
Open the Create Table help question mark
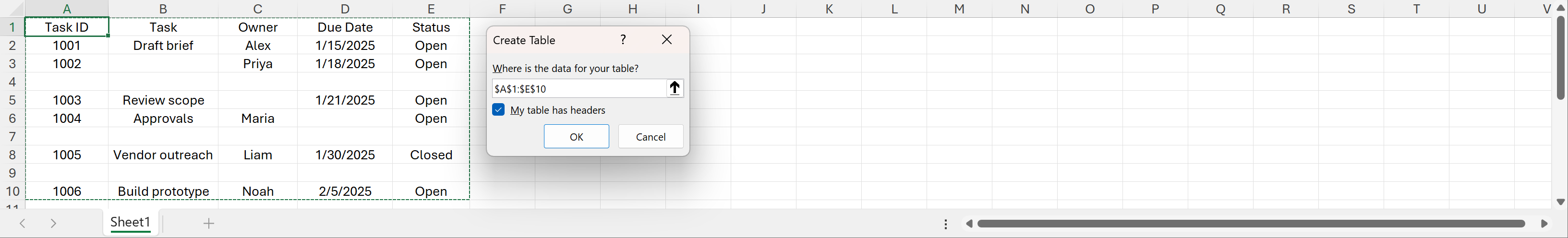623,39
